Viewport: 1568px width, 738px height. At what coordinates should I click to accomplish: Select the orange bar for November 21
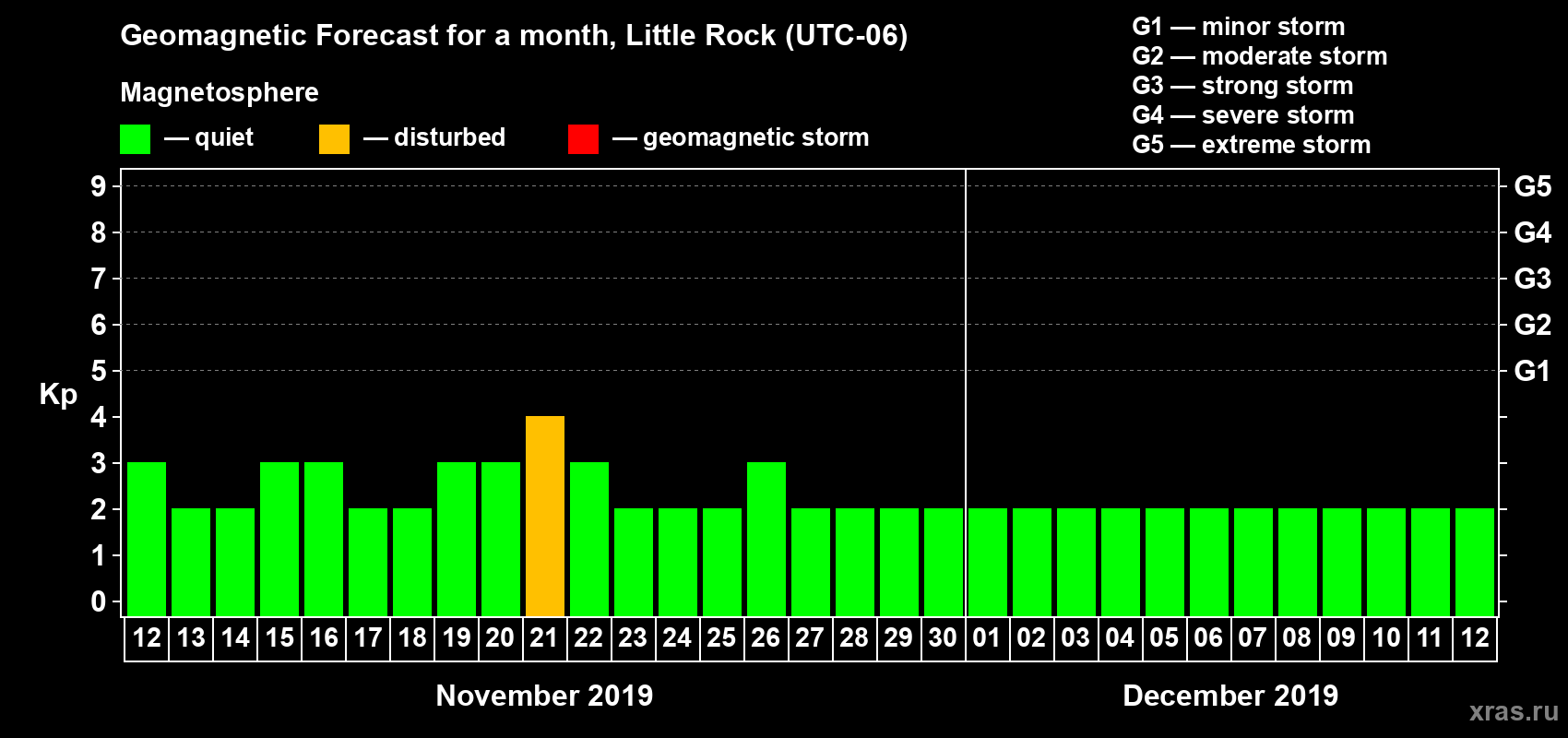coord(545,516)
